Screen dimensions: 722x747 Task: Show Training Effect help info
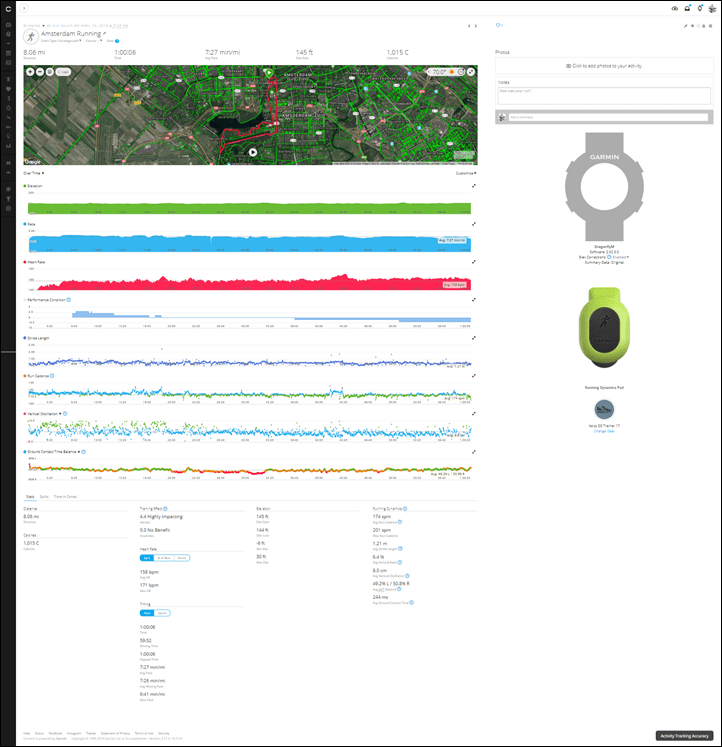point(165,509)
